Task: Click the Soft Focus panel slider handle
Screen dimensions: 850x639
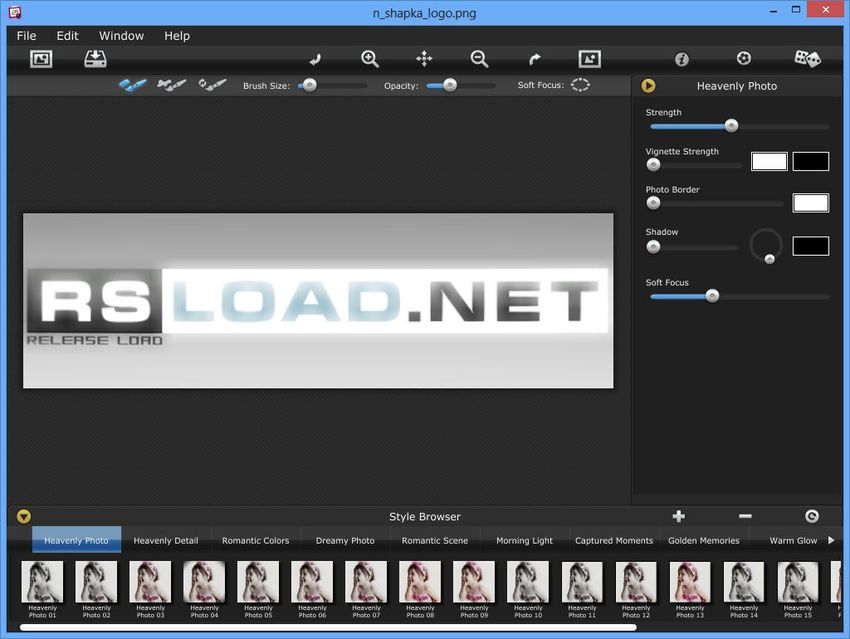Action: point(712,296)
